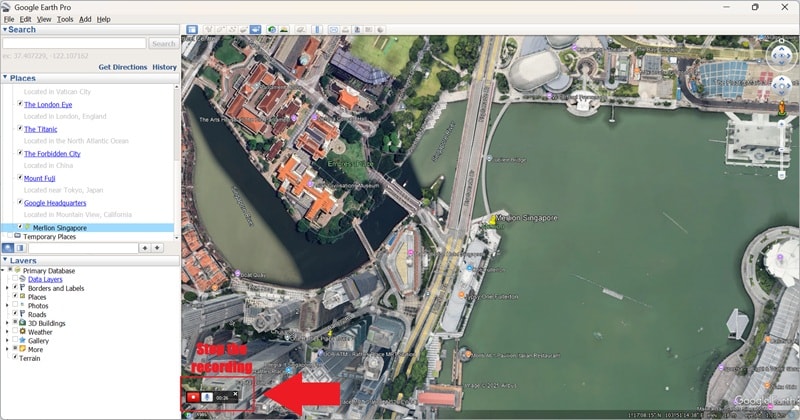Open the Add menu
The image size is (800, 420).
pyautogui.click(x=85, y=19)
